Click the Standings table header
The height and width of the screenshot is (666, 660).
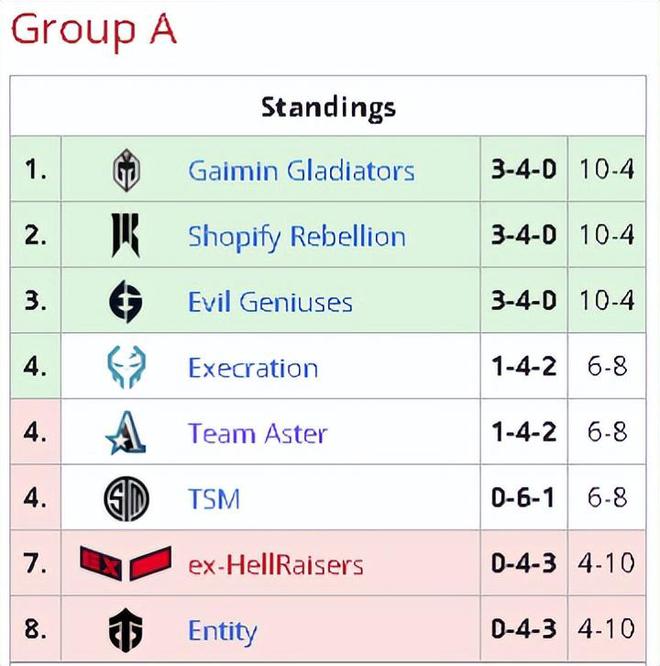pyautogui.click(x=328, y=107)
